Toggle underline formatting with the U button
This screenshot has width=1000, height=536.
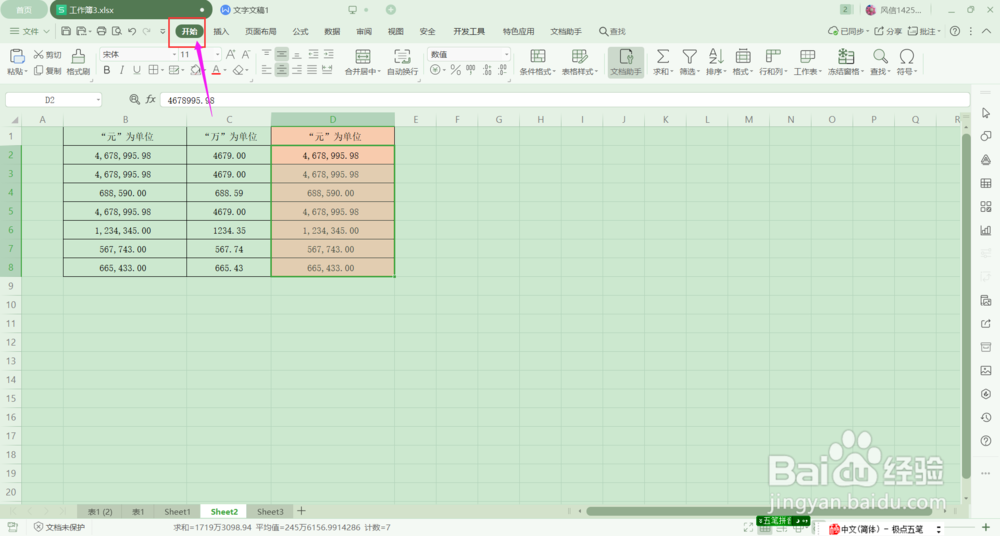click(x=136, y=70)
